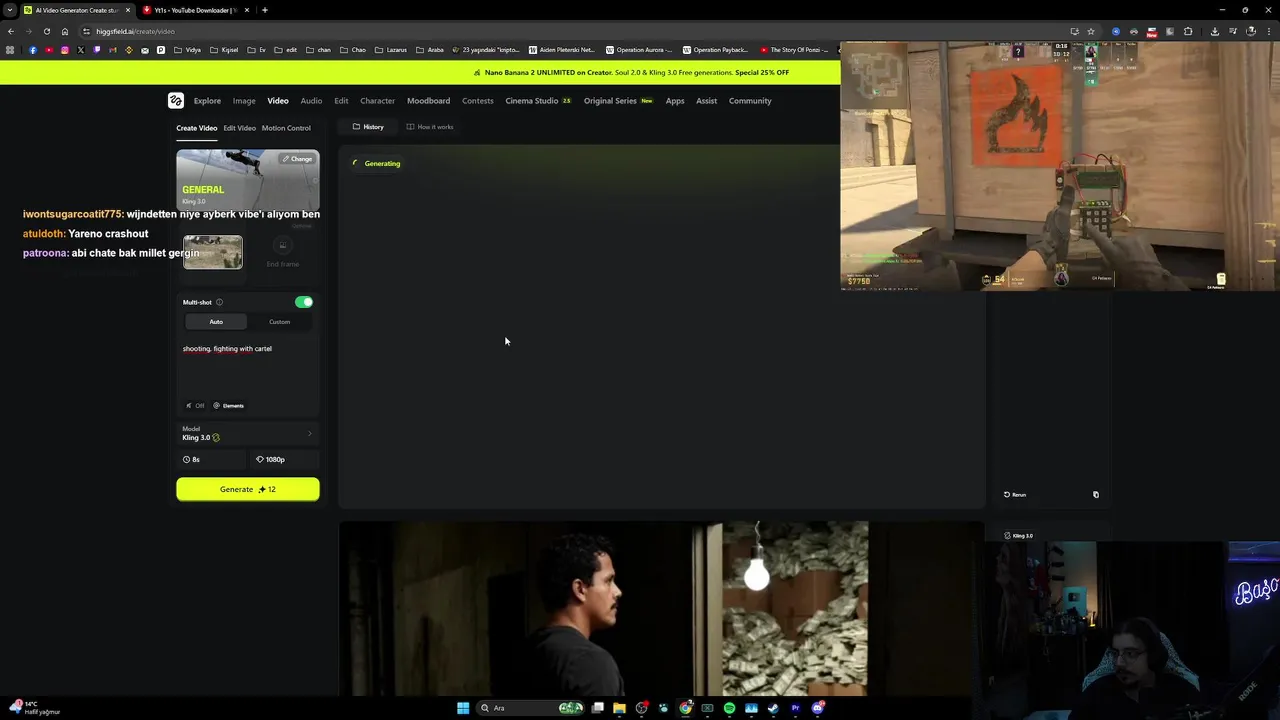Bookmark this page with star icon
The image size is (1280, 720).
pos(1091,31)
